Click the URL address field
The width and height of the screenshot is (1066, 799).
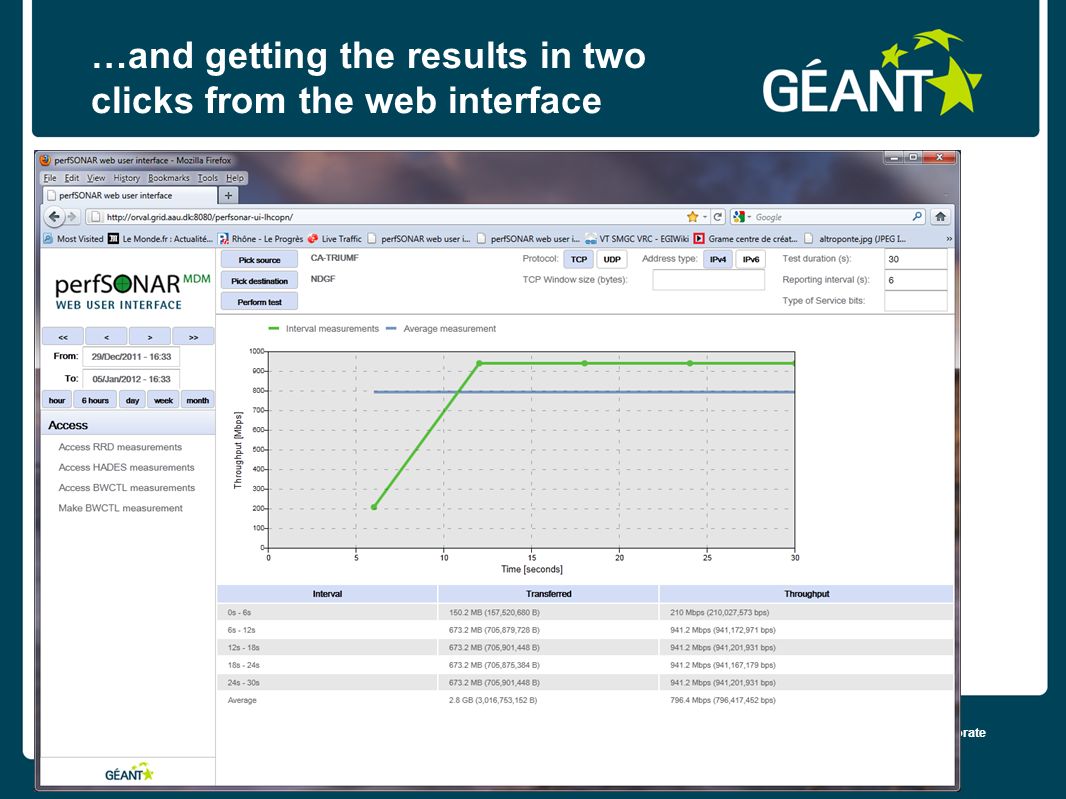pyautogui.click(x=394, y=217)
